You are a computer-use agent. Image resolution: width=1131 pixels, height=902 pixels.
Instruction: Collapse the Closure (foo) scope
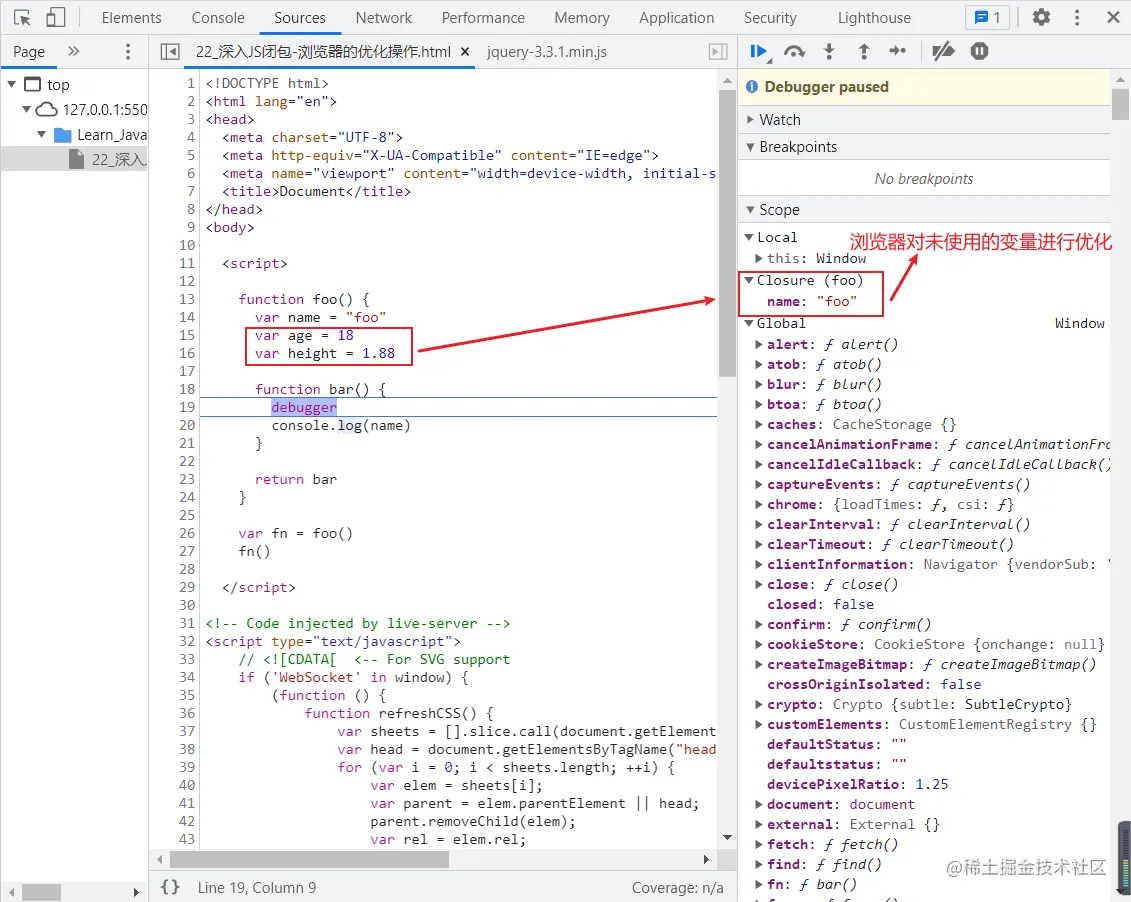click(749, 281)
